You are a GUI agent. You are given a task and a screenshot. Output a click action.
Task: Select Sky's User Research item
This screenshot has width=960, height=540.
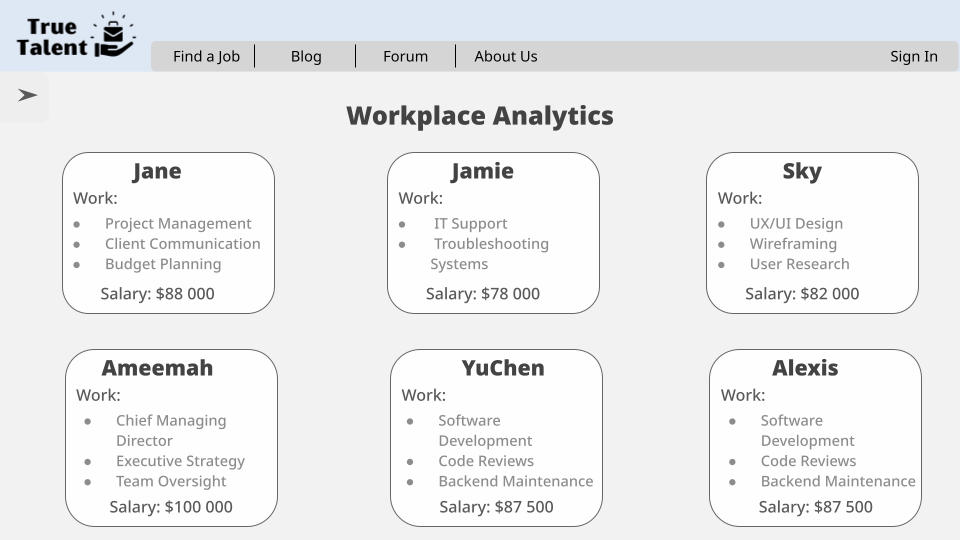[x=800, y=264]
